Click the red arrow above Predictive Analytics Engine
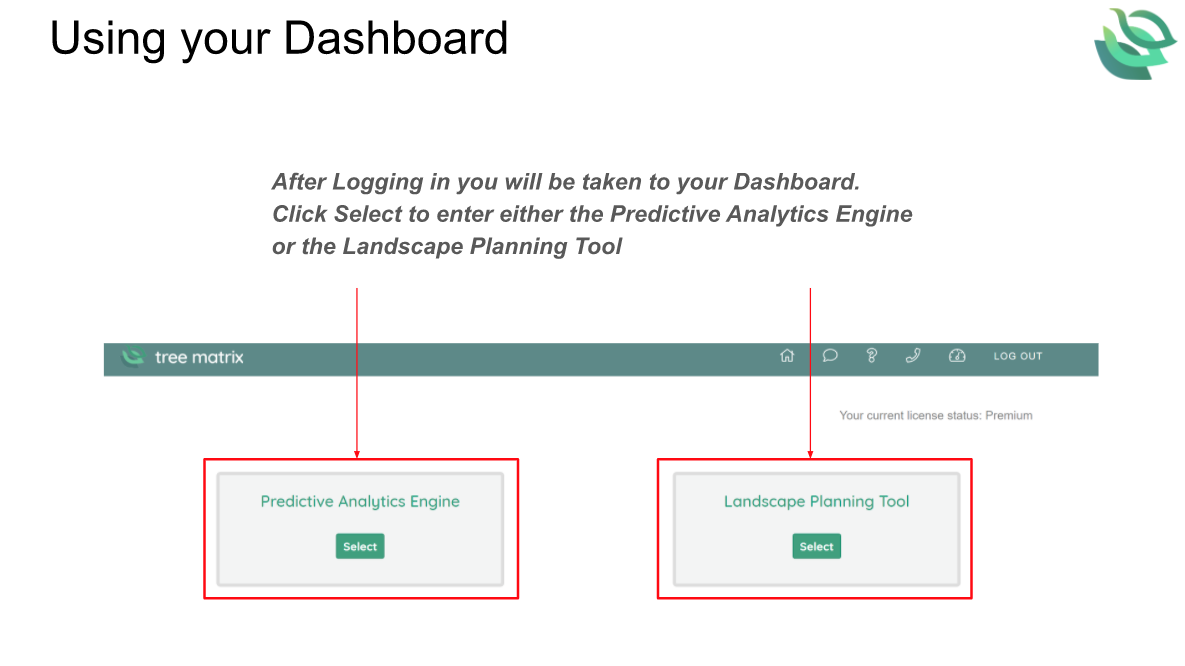 coord(357,370)
